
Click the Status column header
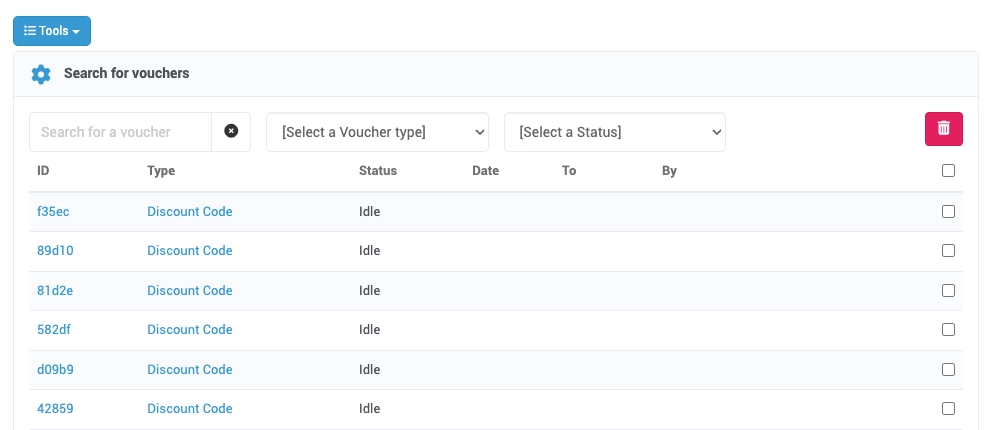(x=377, y=171)
